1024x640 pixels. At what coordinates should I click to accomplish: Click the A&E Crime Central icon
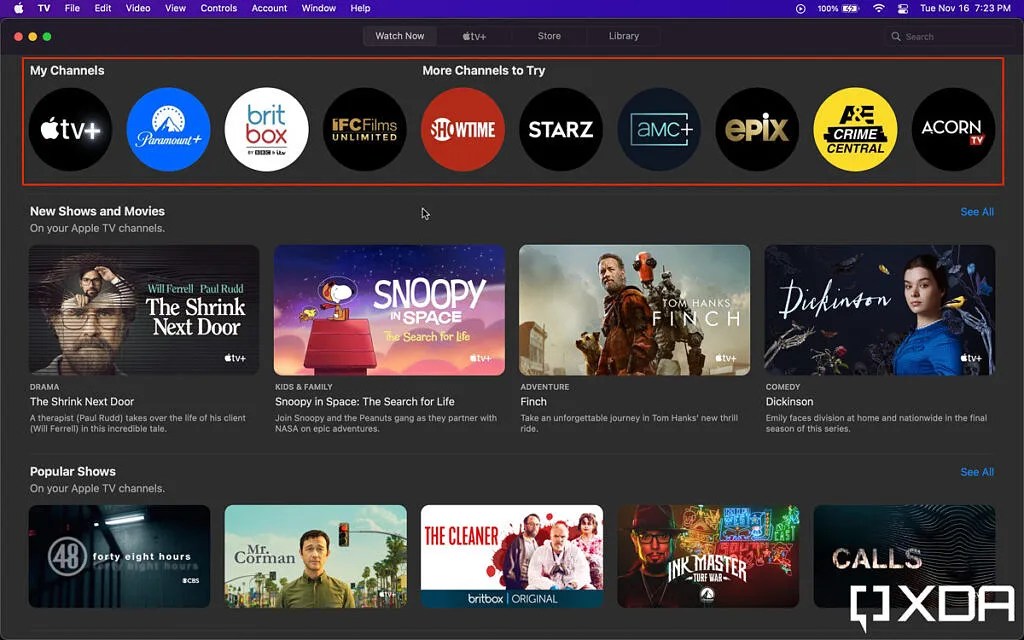pyautogui.click(x=855, y=129)
